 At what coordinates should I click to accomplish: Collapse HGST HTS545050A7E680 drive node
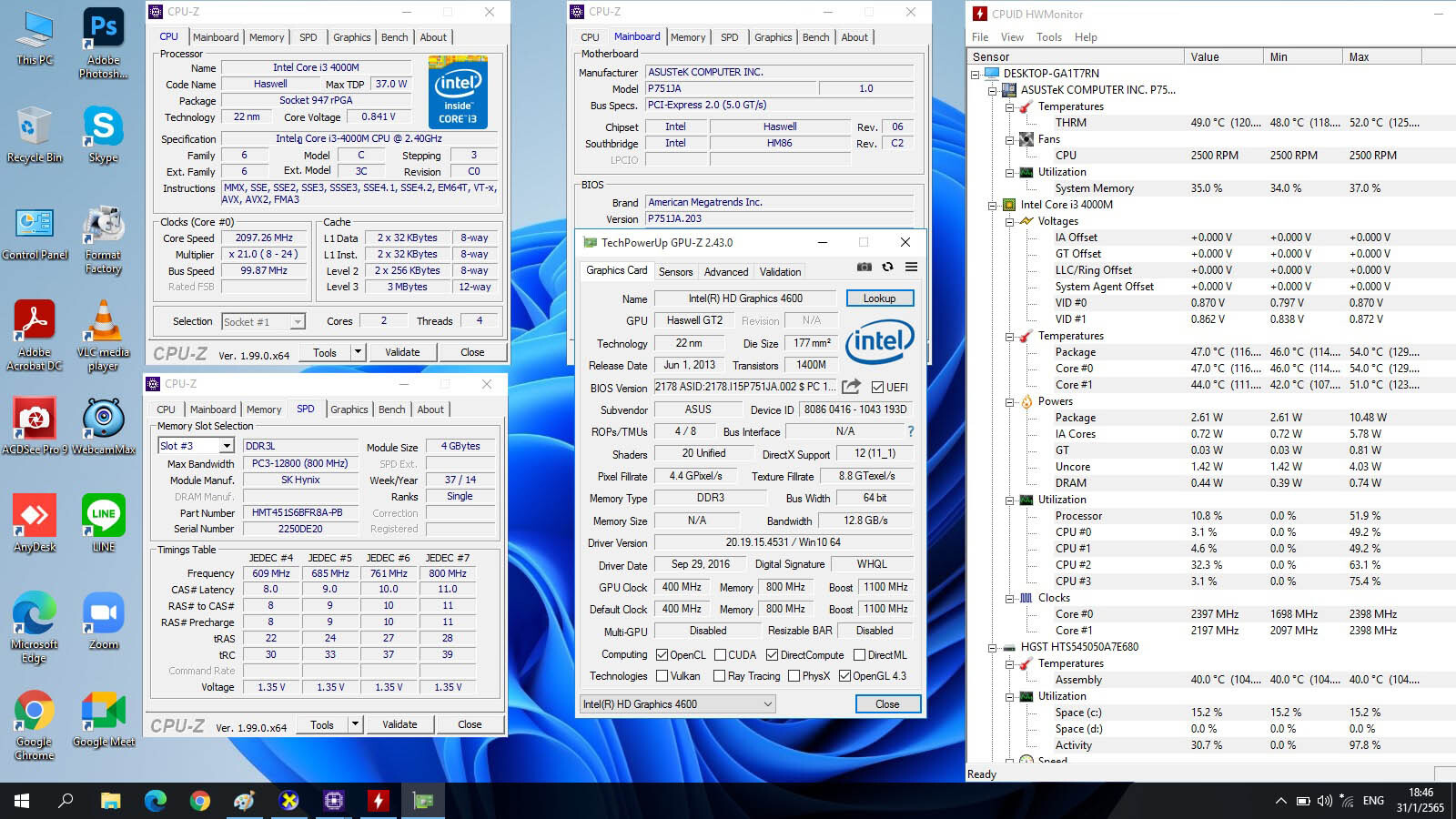pyautogui.click(x=992, y=647)
